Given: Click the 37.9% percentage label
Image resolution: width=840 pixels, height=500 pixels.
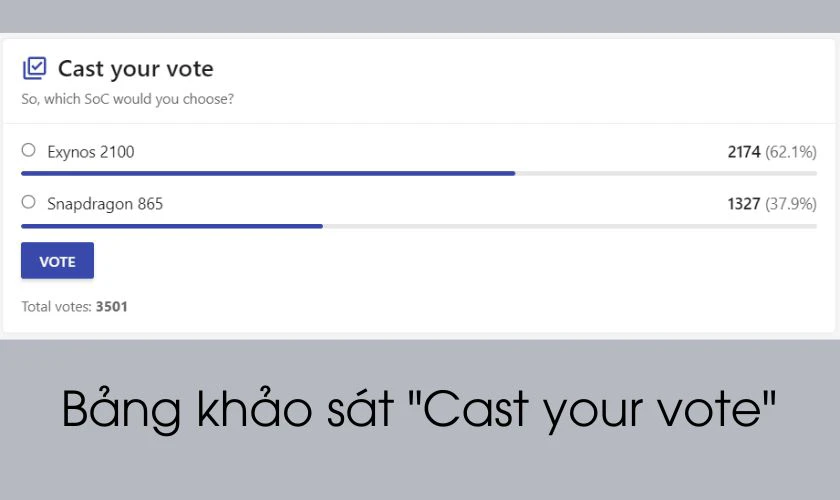Looking at the screenshot, I should (791, 204).
